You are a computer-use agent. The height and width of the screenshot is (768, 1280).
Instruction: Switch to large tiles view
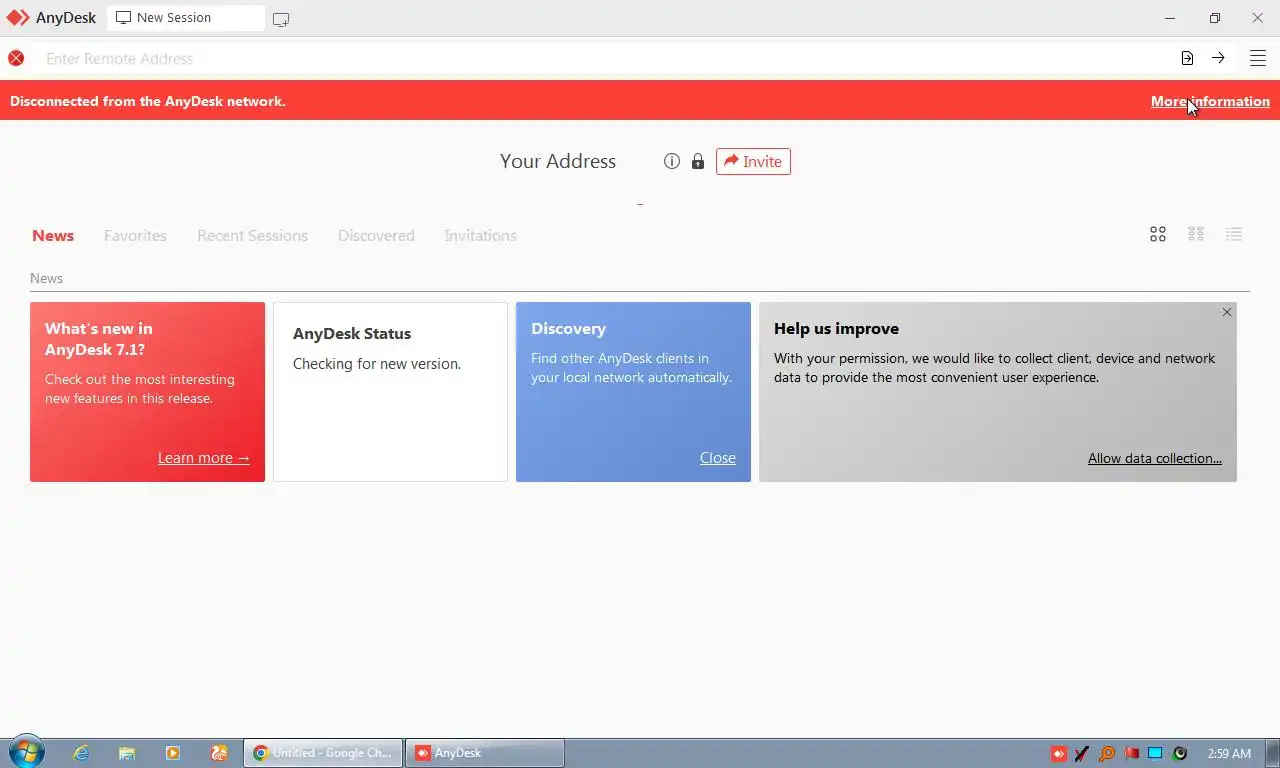[1158, 234]
